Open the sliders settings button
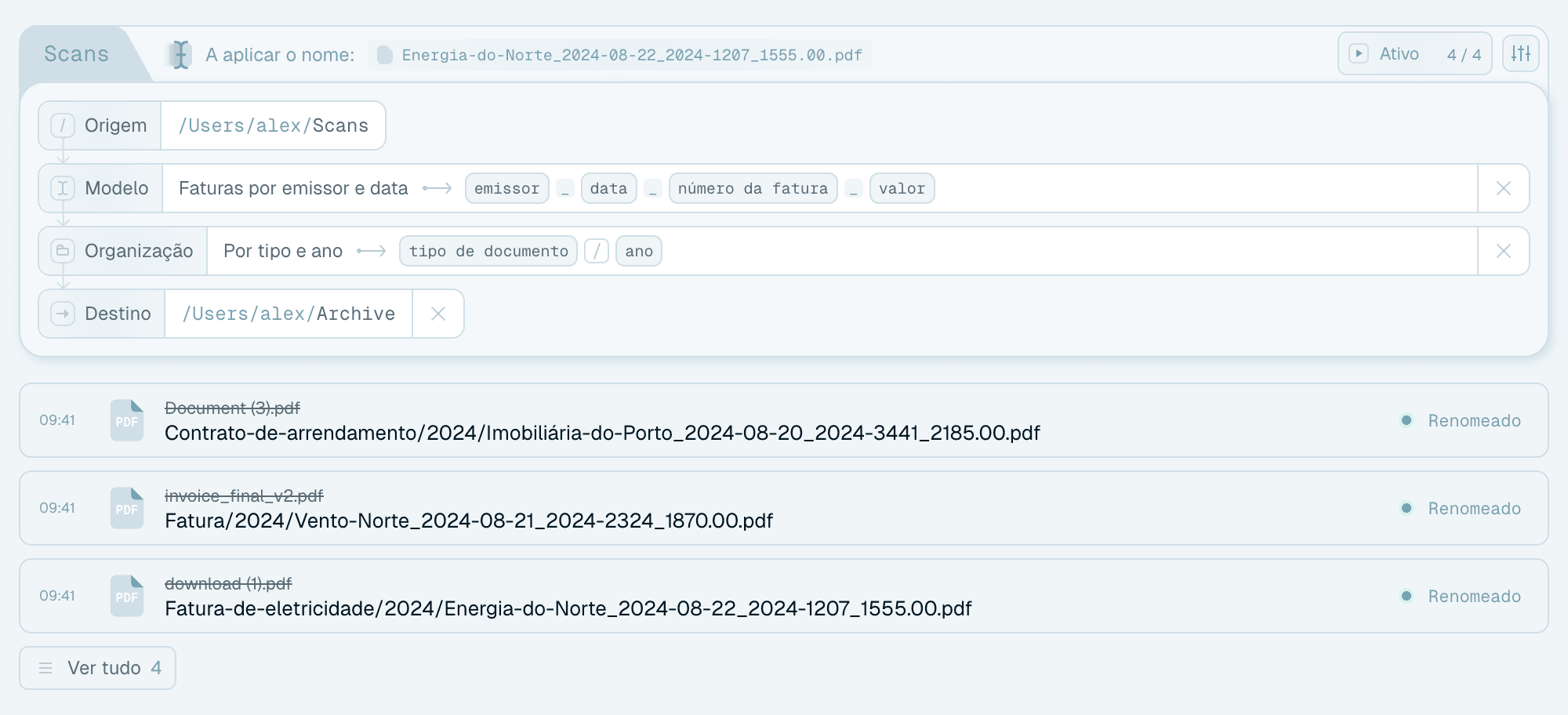This screenshot has width=1568, height=715. pos(1521,53)
